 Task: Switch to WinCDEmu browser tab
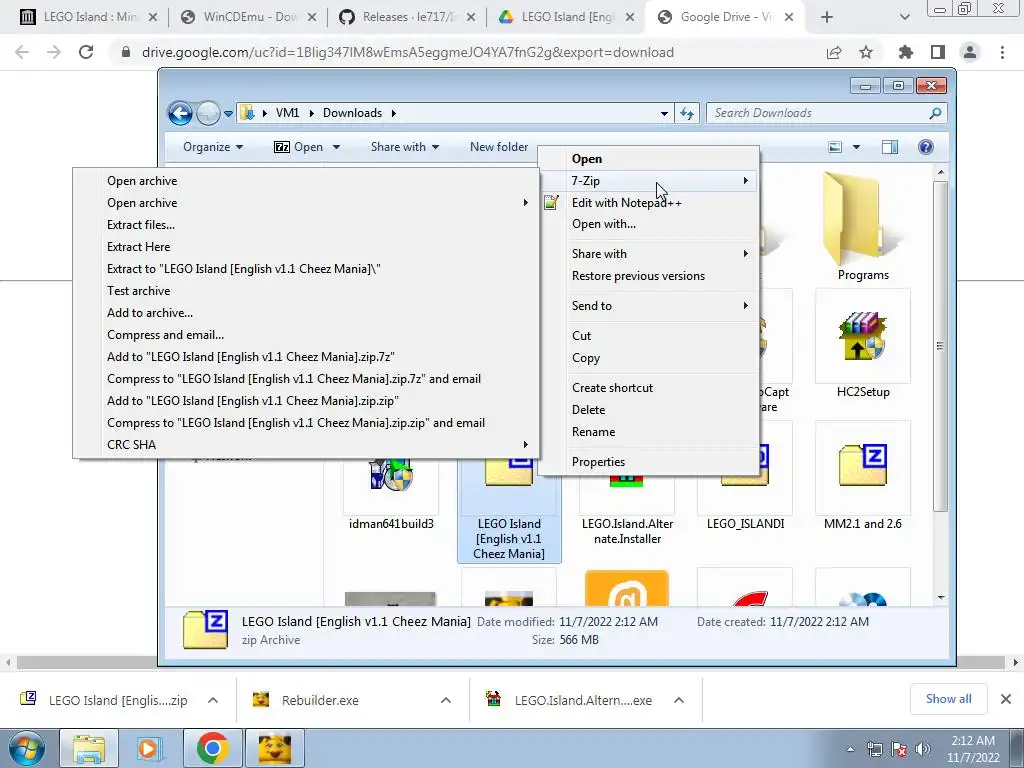[248, 17]
